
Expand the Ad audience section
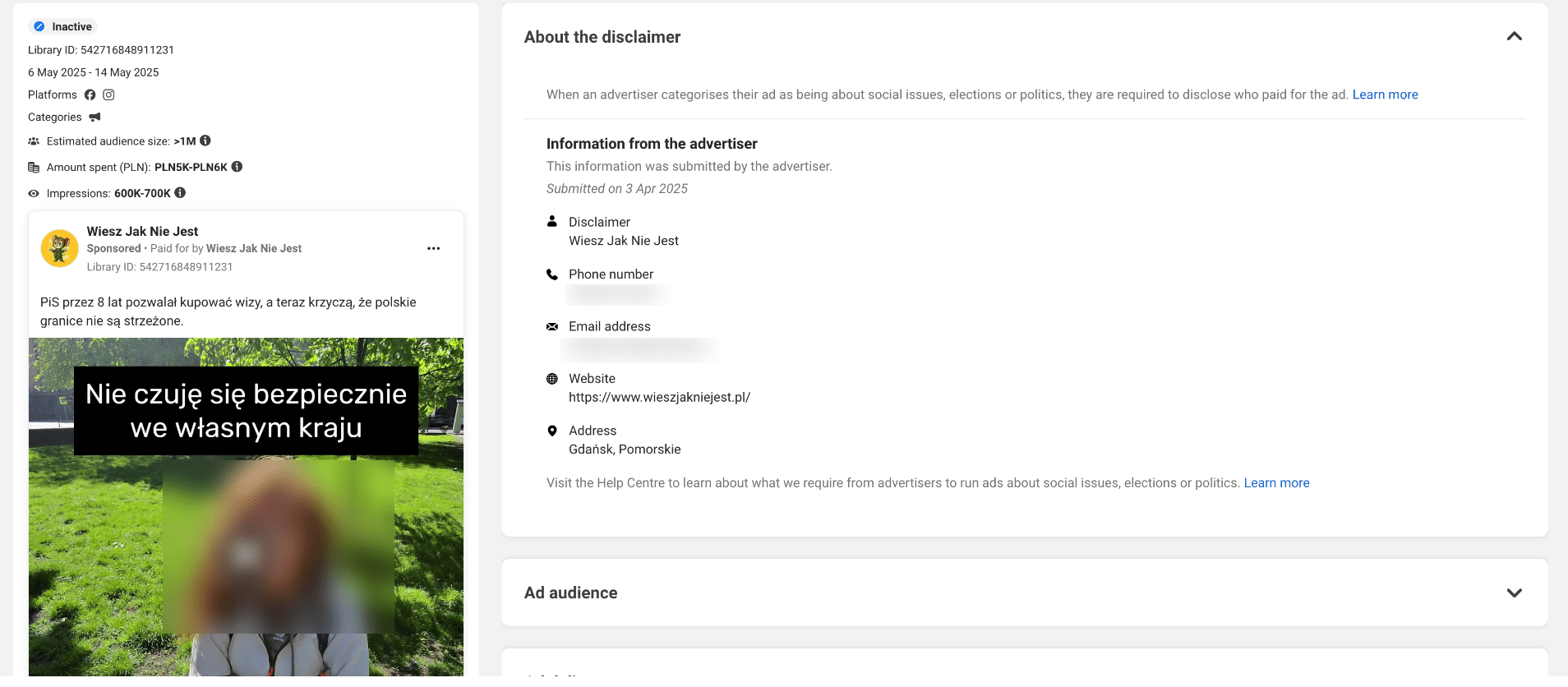pos(1515,592)
